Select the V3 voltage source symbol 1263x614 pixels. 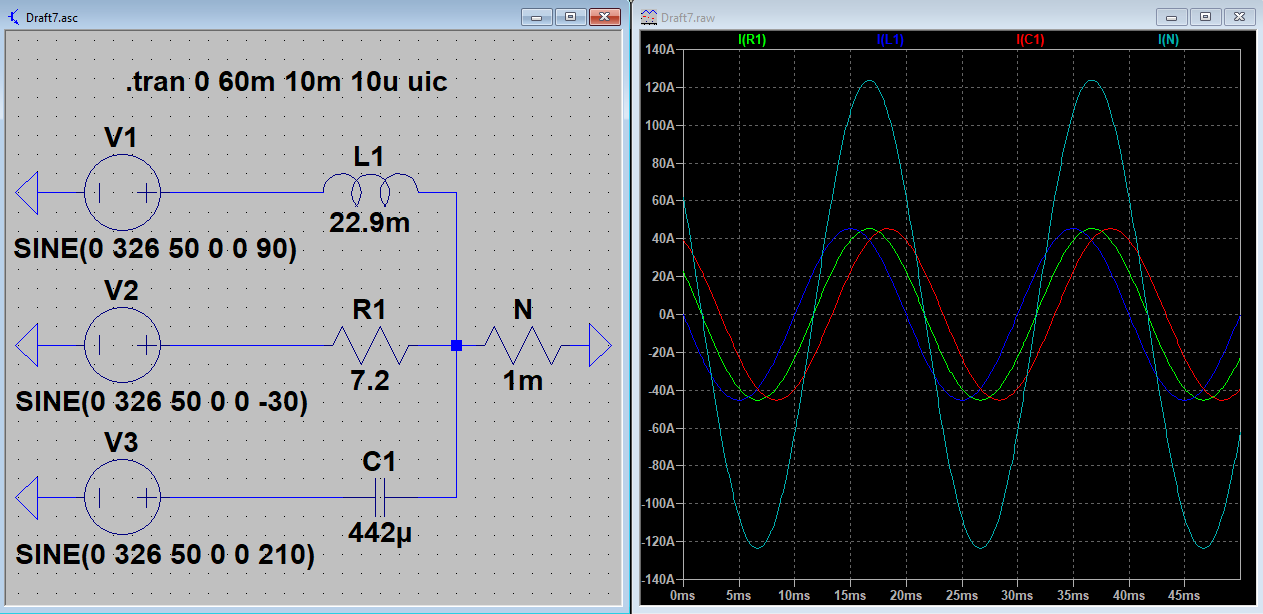click(x=122, y=497)
